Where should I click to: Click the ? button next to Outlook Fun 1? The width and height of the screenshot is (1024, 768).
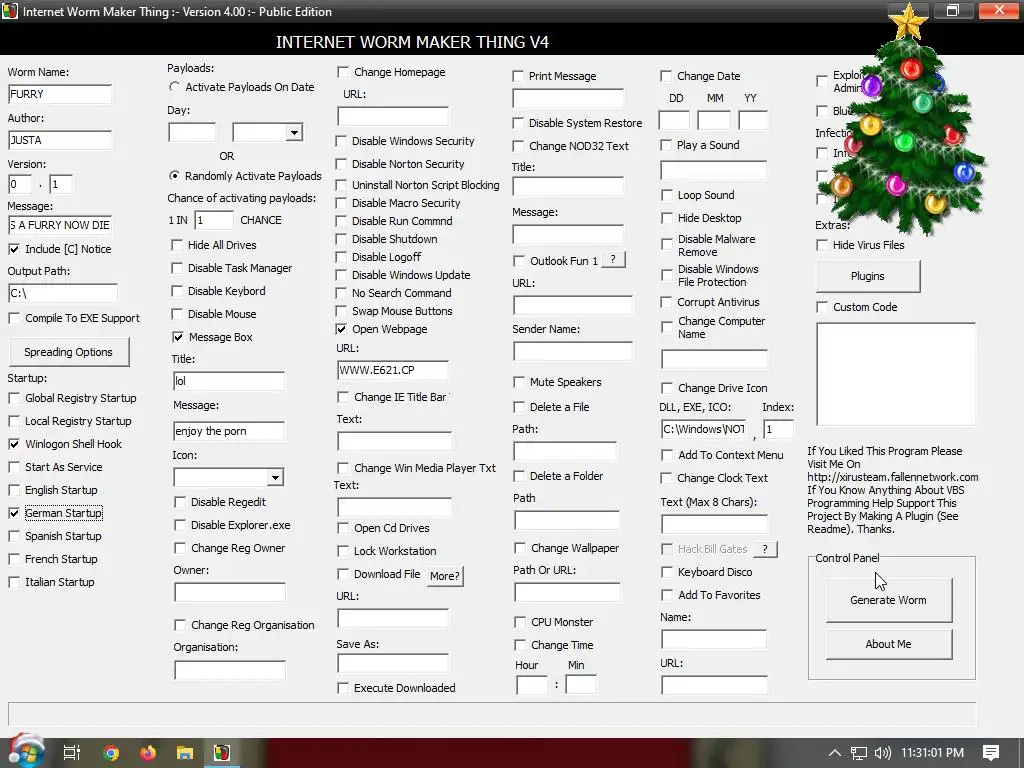tap(613, 260)
